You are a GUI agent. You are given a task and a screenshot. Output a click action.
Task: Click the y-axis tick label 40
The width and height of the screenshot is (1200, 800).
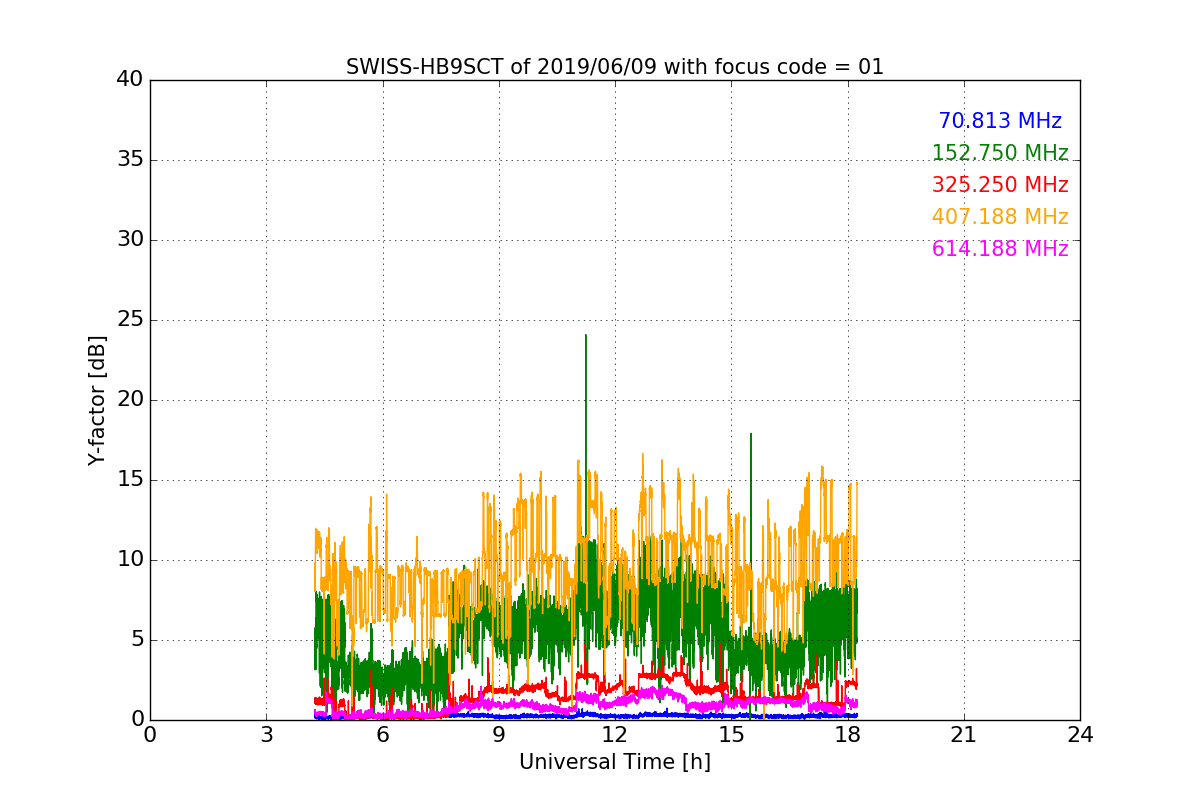(x=130, y=80)
